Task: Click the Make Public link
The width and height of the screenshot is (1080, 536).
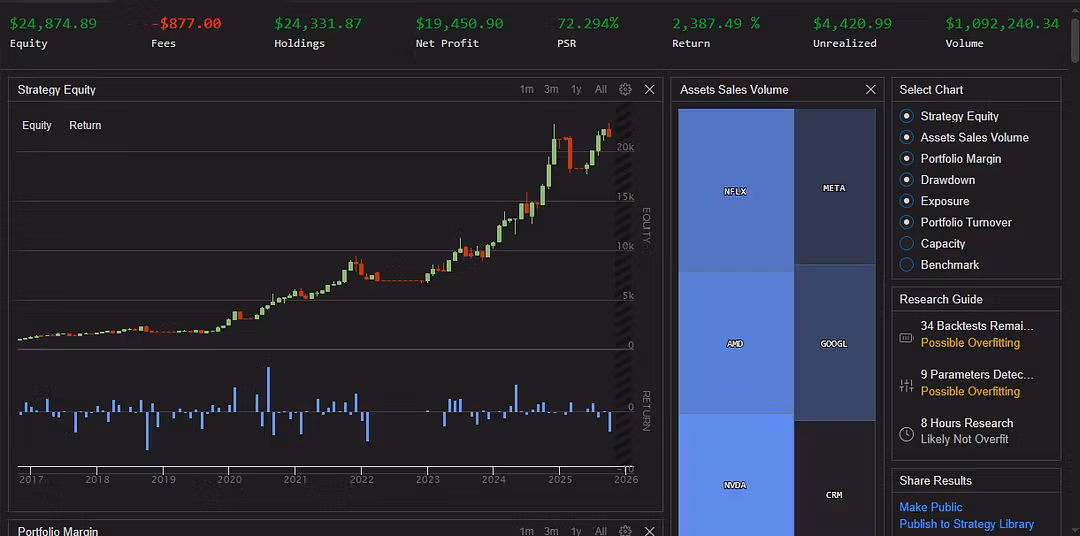Action: [x=931, y=507]
